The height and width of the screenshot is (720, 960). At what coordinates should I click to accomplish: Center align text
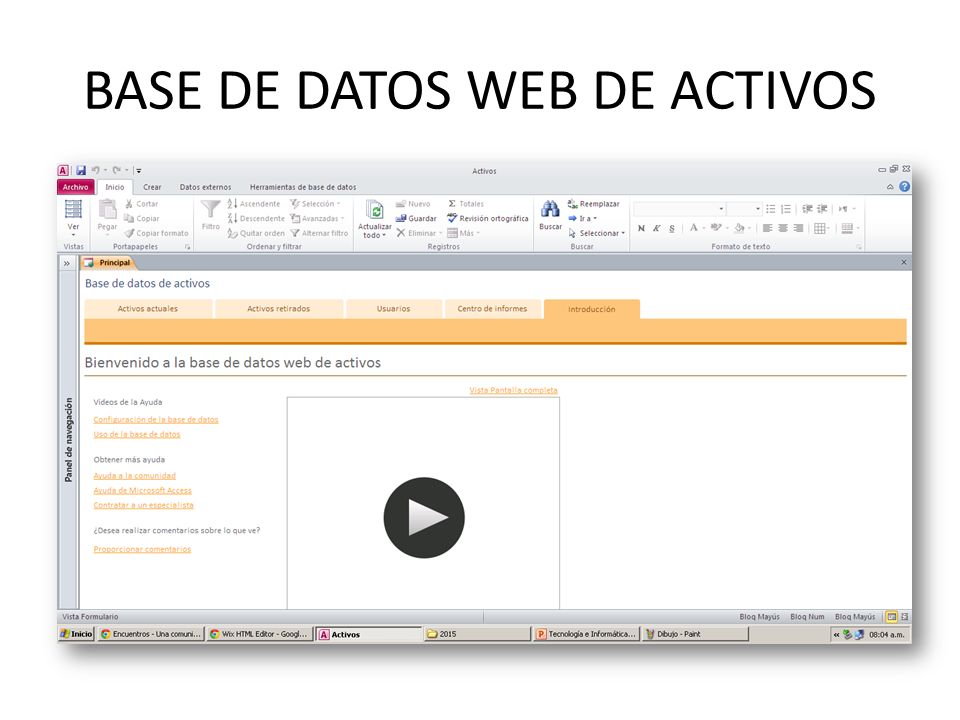coord(782,228)
